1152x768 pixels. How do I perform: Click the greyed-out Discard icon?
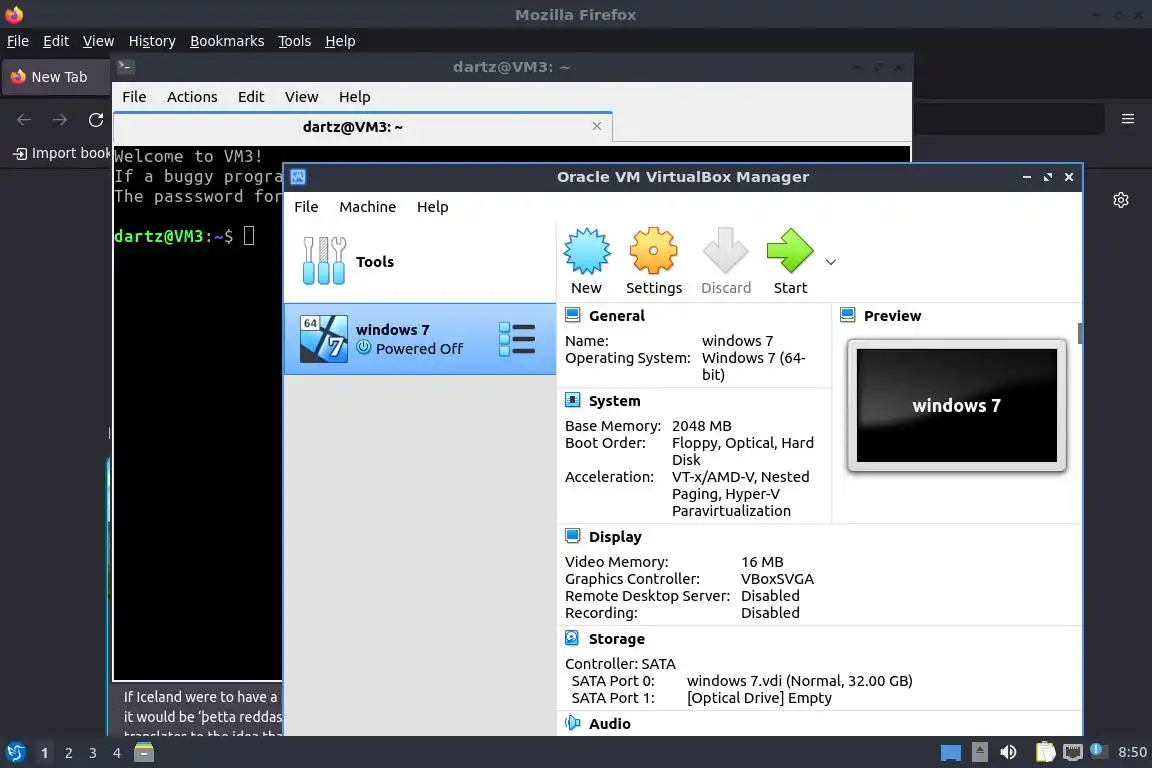point(725,251)
